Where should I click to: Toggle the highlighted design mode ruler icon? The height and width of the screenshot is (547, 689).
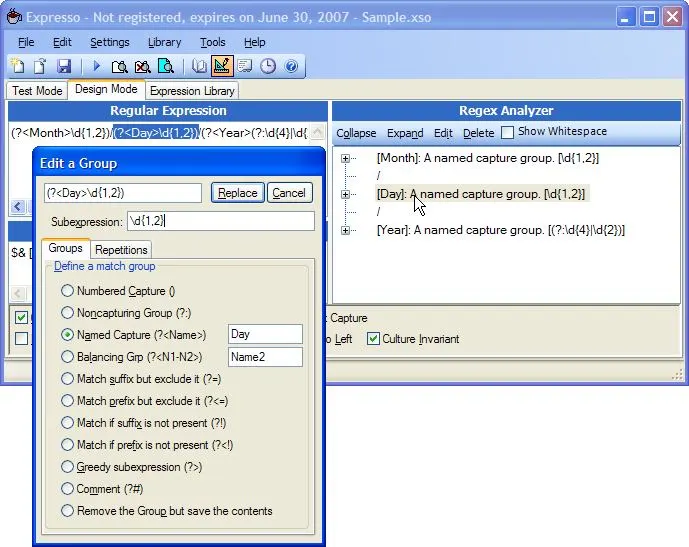click(222, 66)
